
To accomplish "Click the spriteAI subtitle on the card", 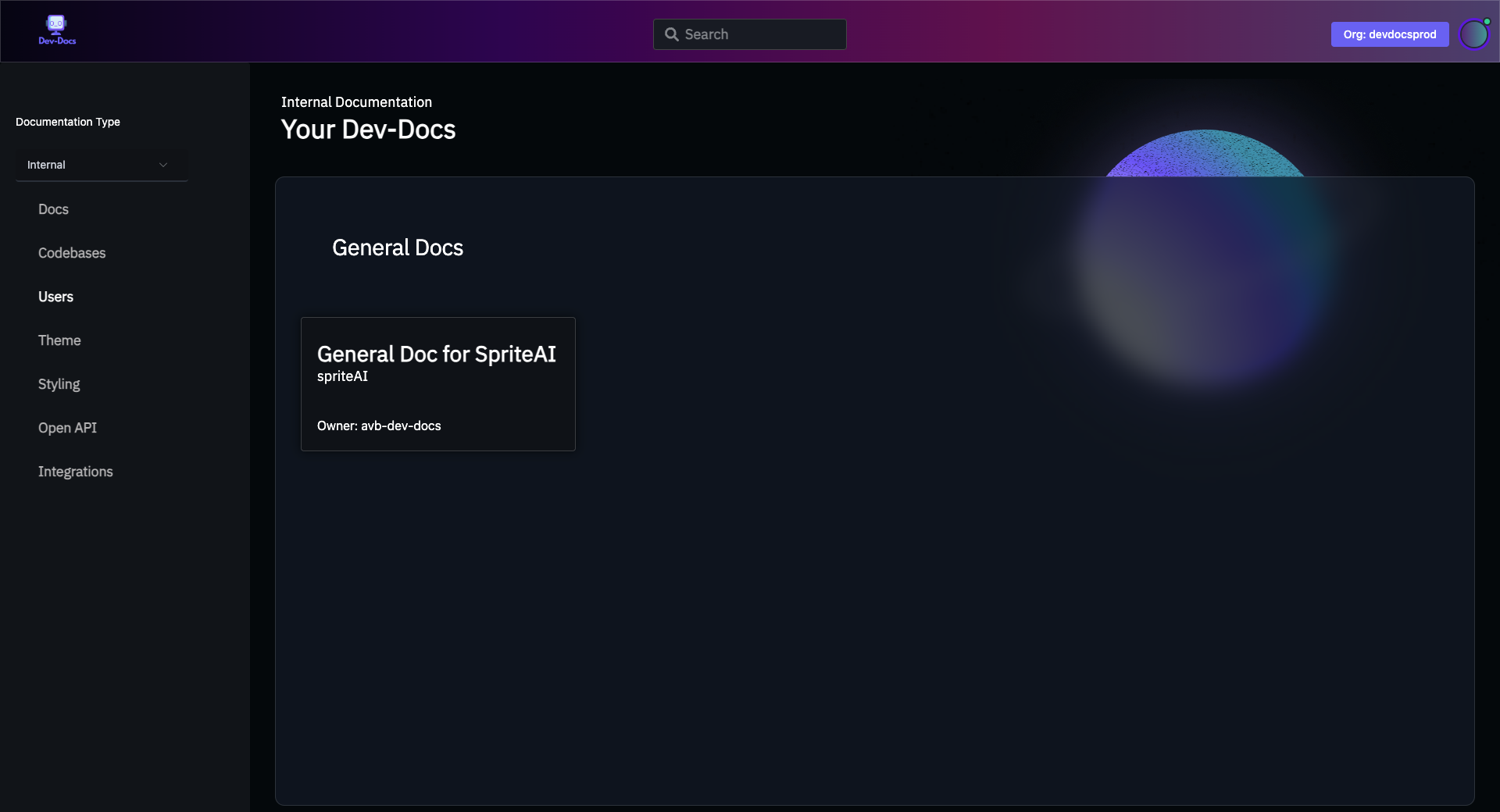I will click(342, 376).
